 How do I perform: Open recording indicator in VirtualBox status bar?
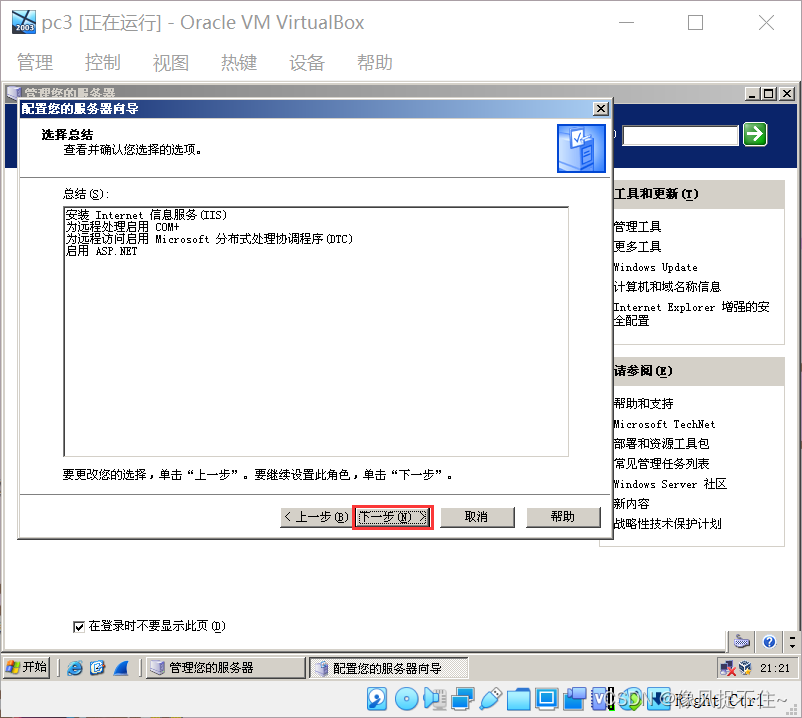click(x=574, y=699)
